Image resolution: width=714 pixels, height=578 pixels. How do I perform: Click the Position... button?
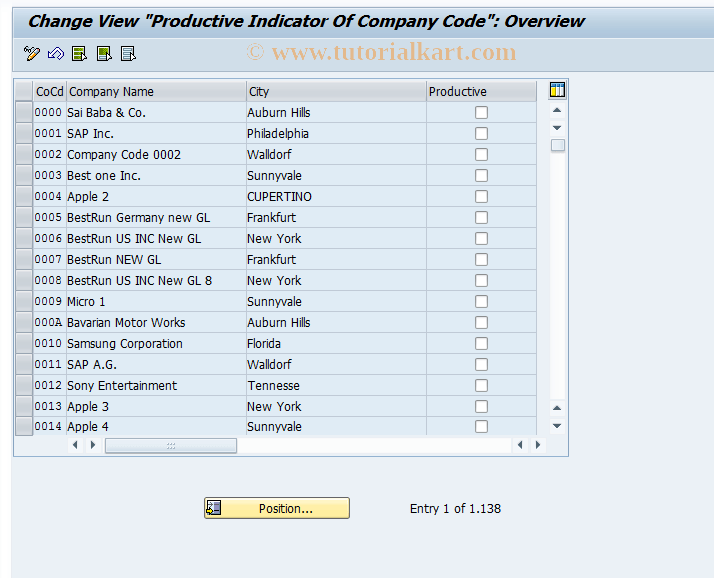coord(277,508)
